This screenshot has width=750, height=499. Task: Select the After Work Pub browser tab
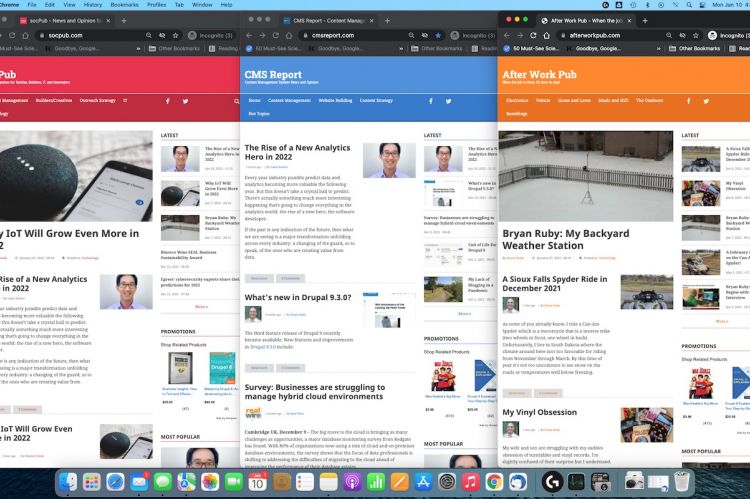point(586,21)
